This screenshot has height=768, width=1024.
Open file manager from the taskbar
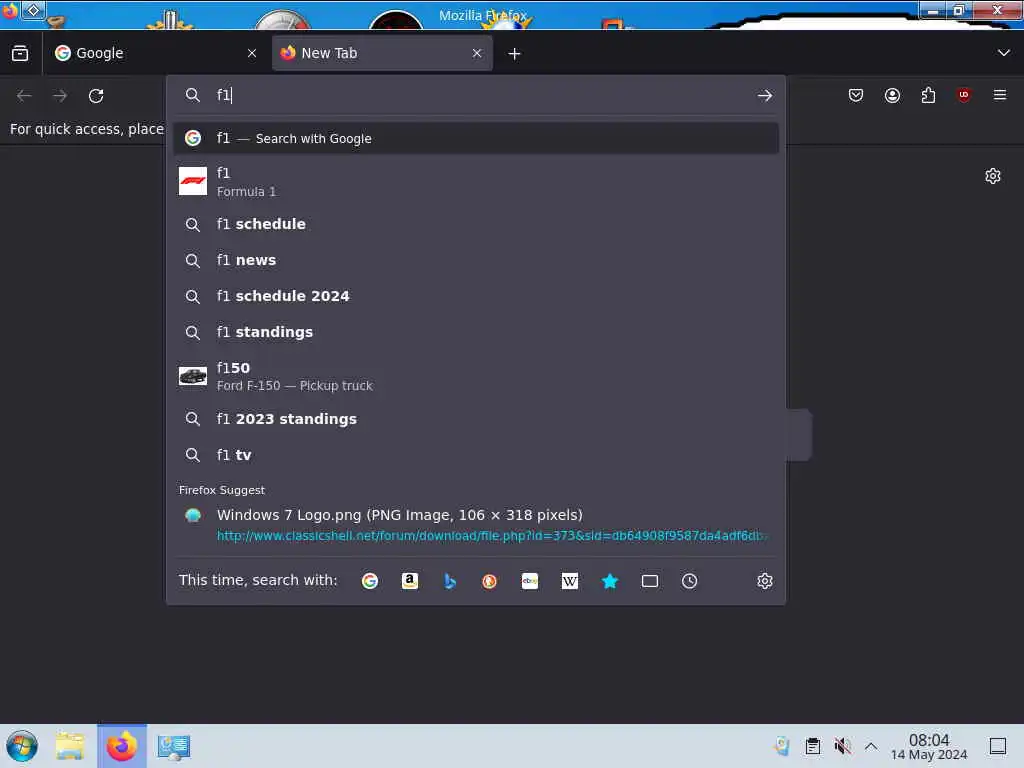[x=70, y=746]
